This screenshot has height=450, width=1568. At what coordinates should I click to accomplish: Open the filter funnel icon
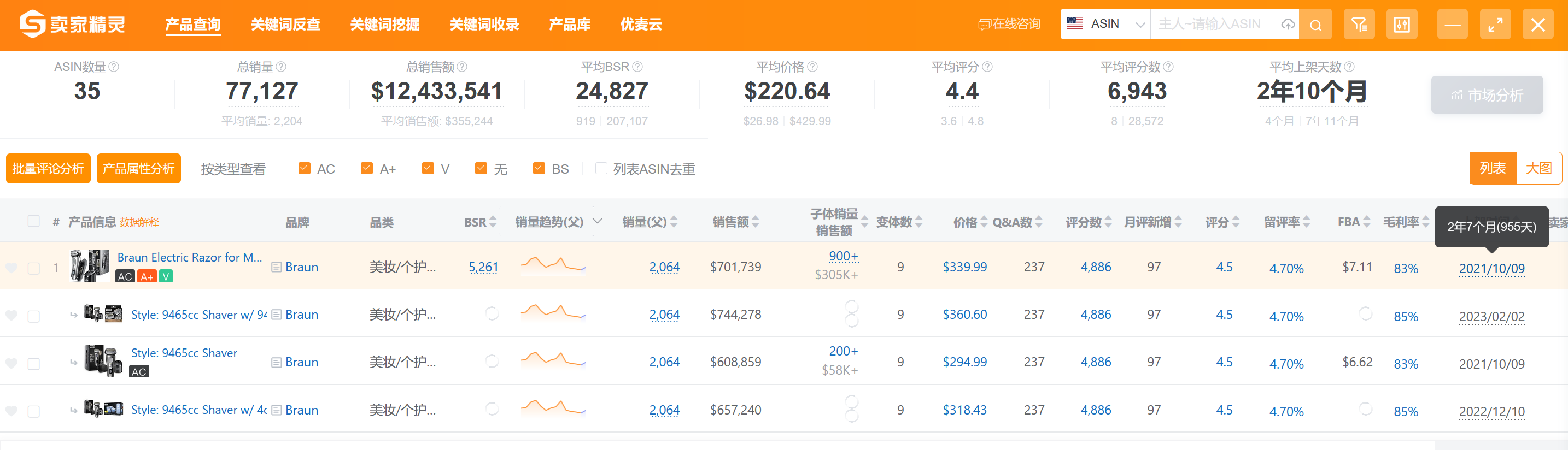click(1359, 25)
